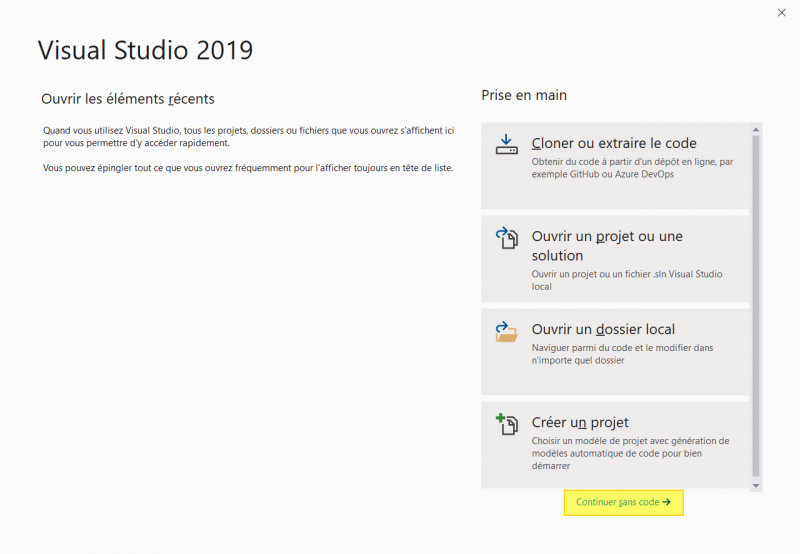The image size is (800, 554).
Task: Click scrollbar up arrow in Prise en main
Action: click(756, 130)
